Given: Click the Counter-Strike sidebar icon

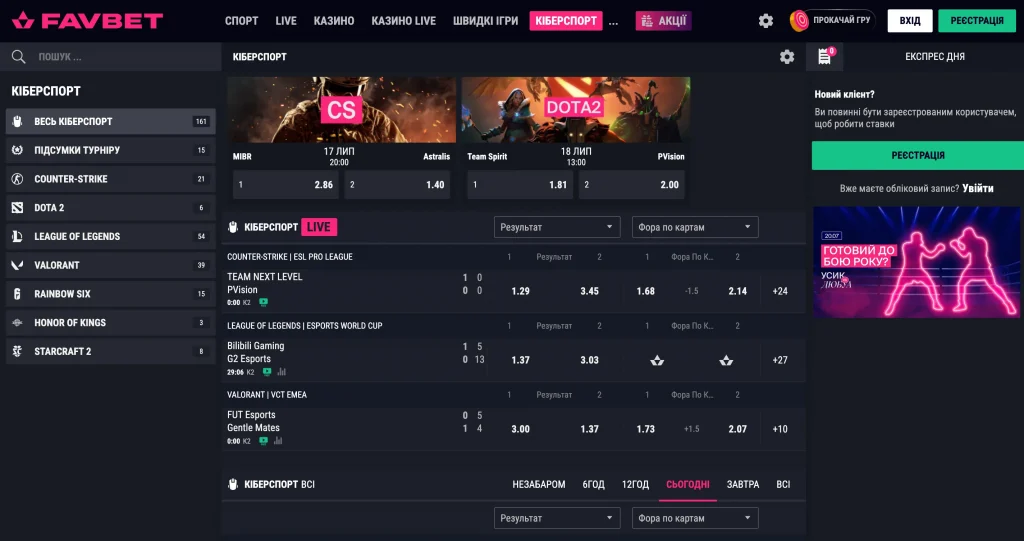Looking at the screenshot, I should tap(18, 179).
